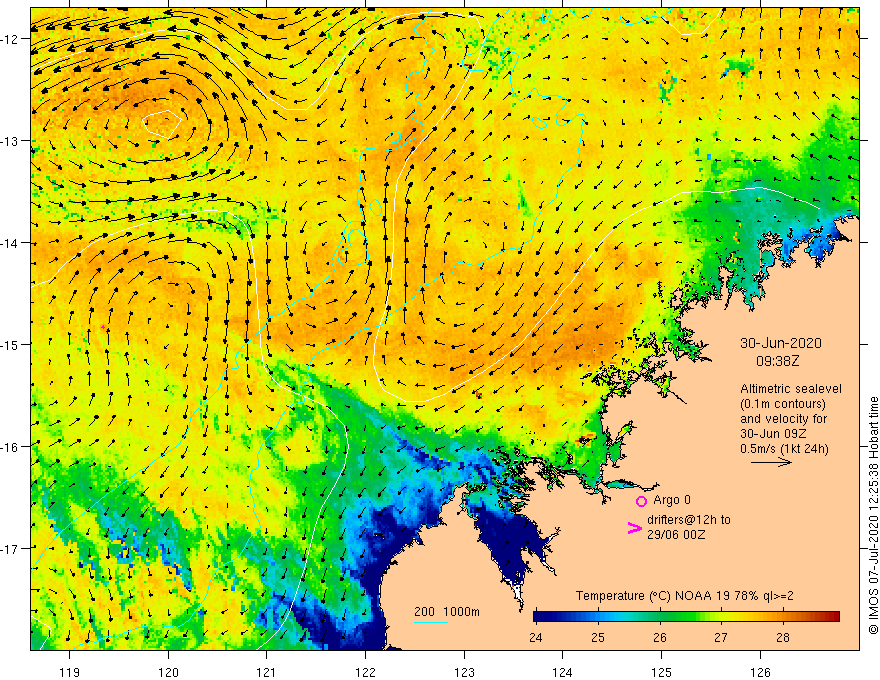The height and width of the screenshot is (680, 880).
Task: Click the colorbar tick label 26
Action: 659,637
